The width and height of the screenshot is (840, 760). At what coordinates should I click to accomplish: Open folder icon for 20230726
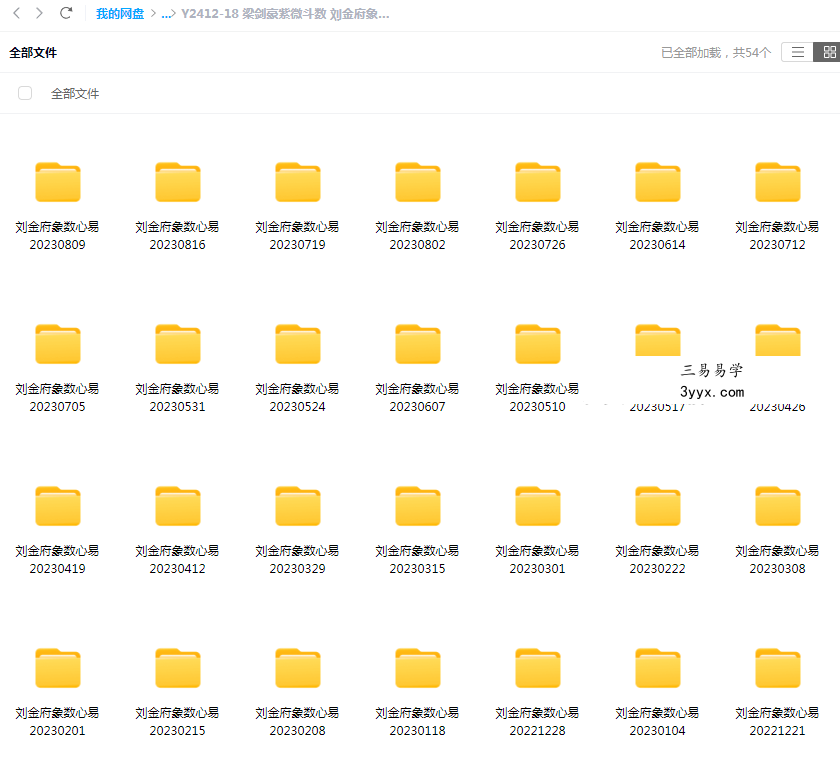click(x=538, y=182)
